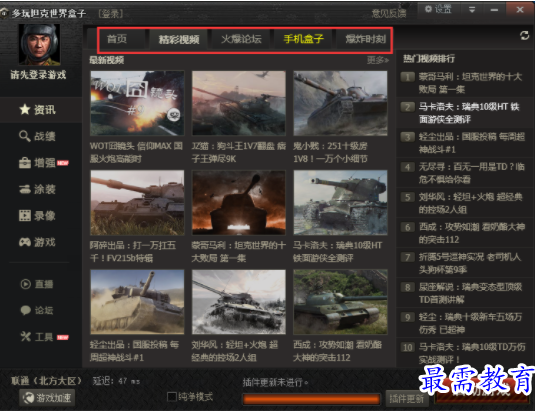The height and width of the screenshot is (411, 543).
Task: Open the 西成 攻势如潮 video thumbnail
Action: (x=340, y=302)
